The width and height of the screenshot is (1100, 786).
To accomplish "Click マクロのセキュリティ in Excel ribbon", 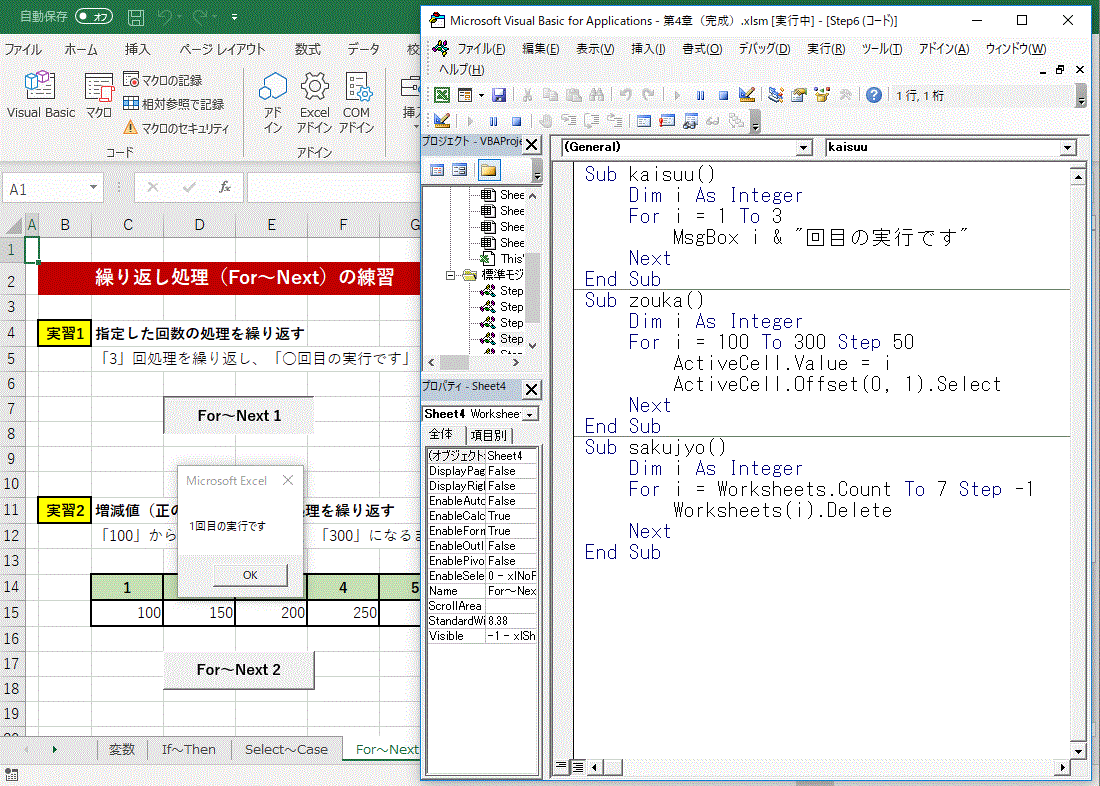I will (x=176, y=128).
